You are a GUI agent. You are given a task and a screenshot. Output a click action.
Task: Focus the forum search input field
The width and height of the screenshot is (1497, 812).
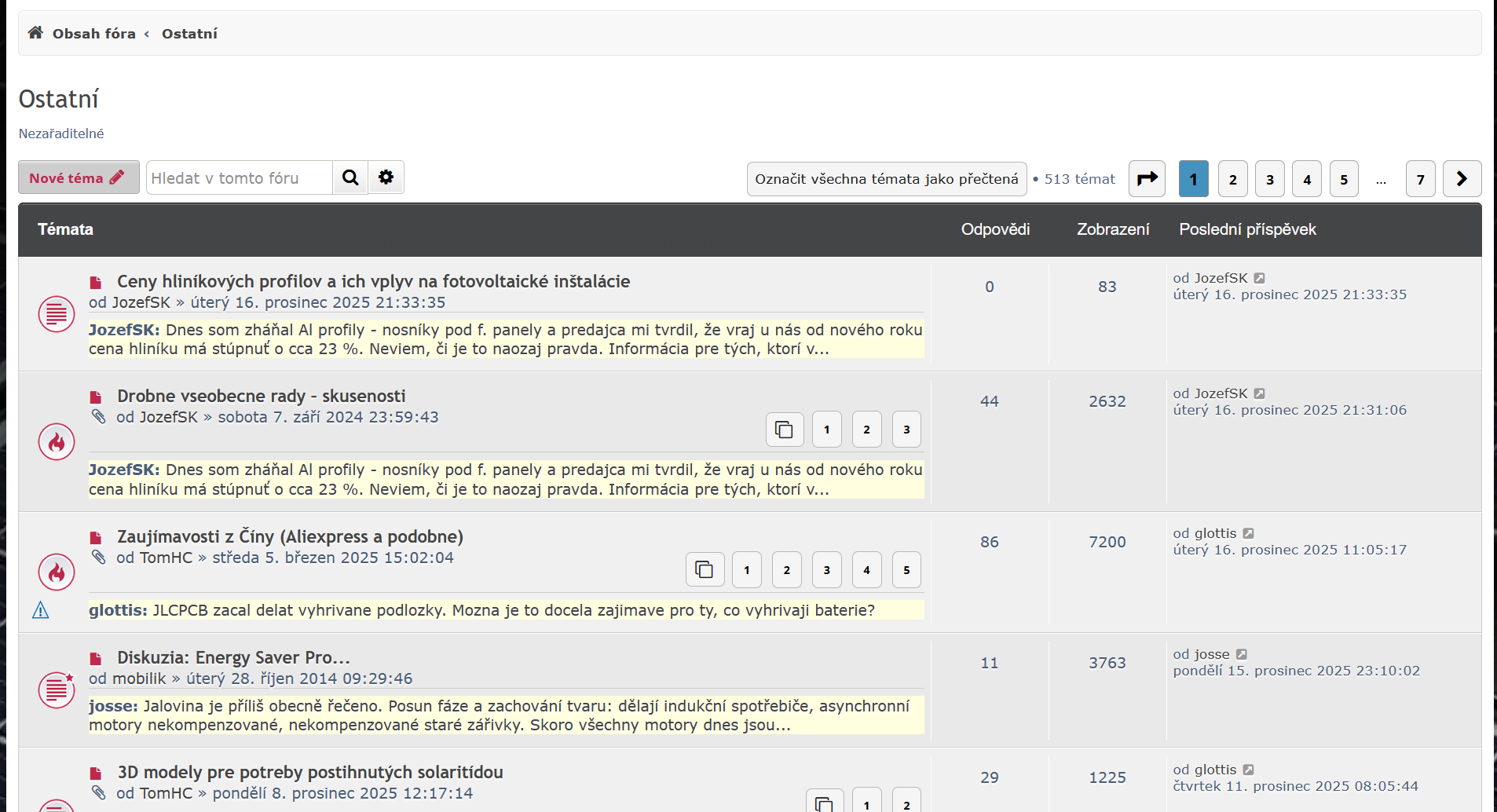(239, 178)
